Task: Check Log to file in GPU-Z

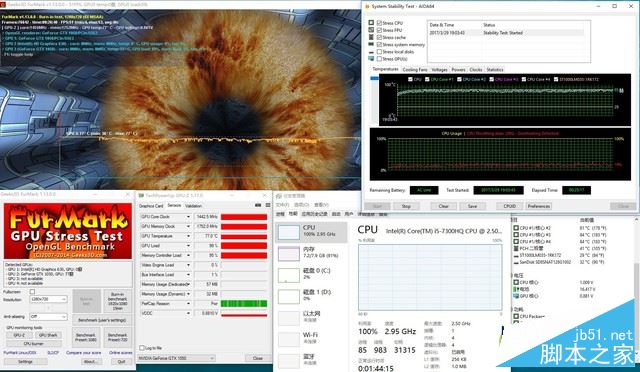Action: pos(142,348)
